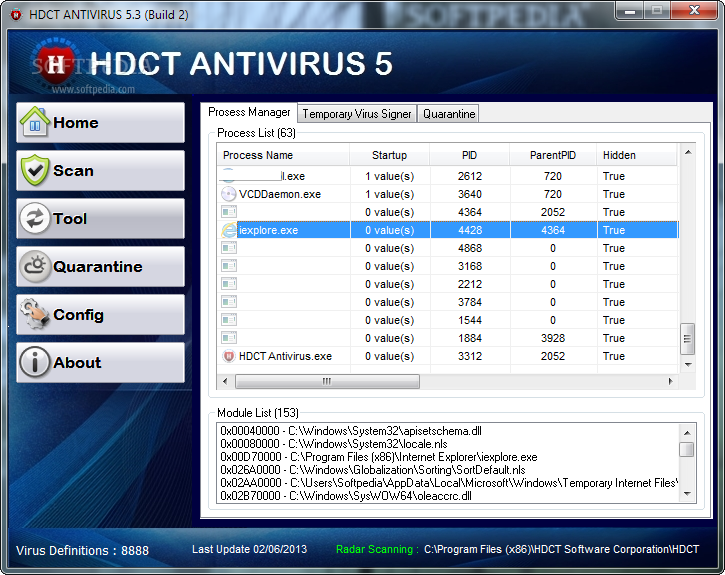Switch to Temporary Virus Signer tab
Image resolution: width=725 pixels, height=575 pixels.
tap(357, 114)
